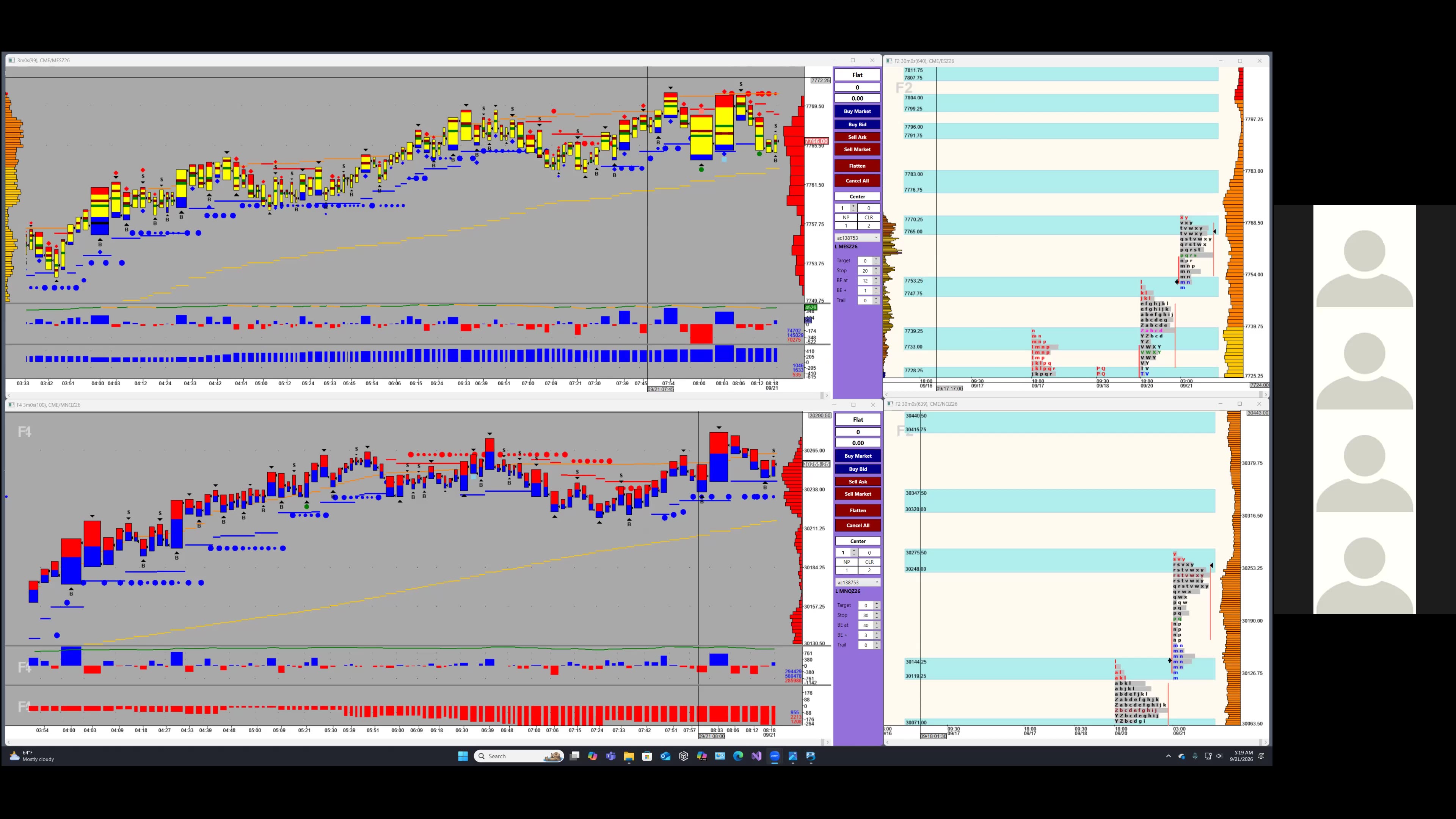Click the OneDrive cloud icon in the tray
The image size is (1456, 819).
1182,756
